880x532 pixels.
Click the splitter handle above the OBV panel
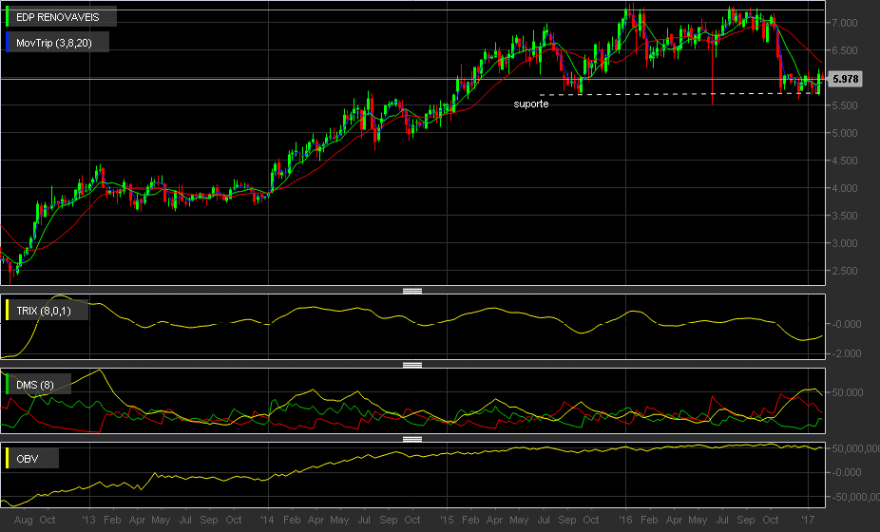412,439
